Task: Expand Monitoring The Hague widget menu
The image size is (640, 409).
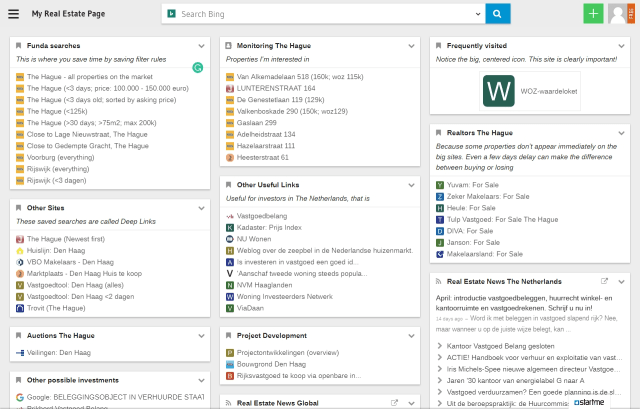Action: (411, 46)
